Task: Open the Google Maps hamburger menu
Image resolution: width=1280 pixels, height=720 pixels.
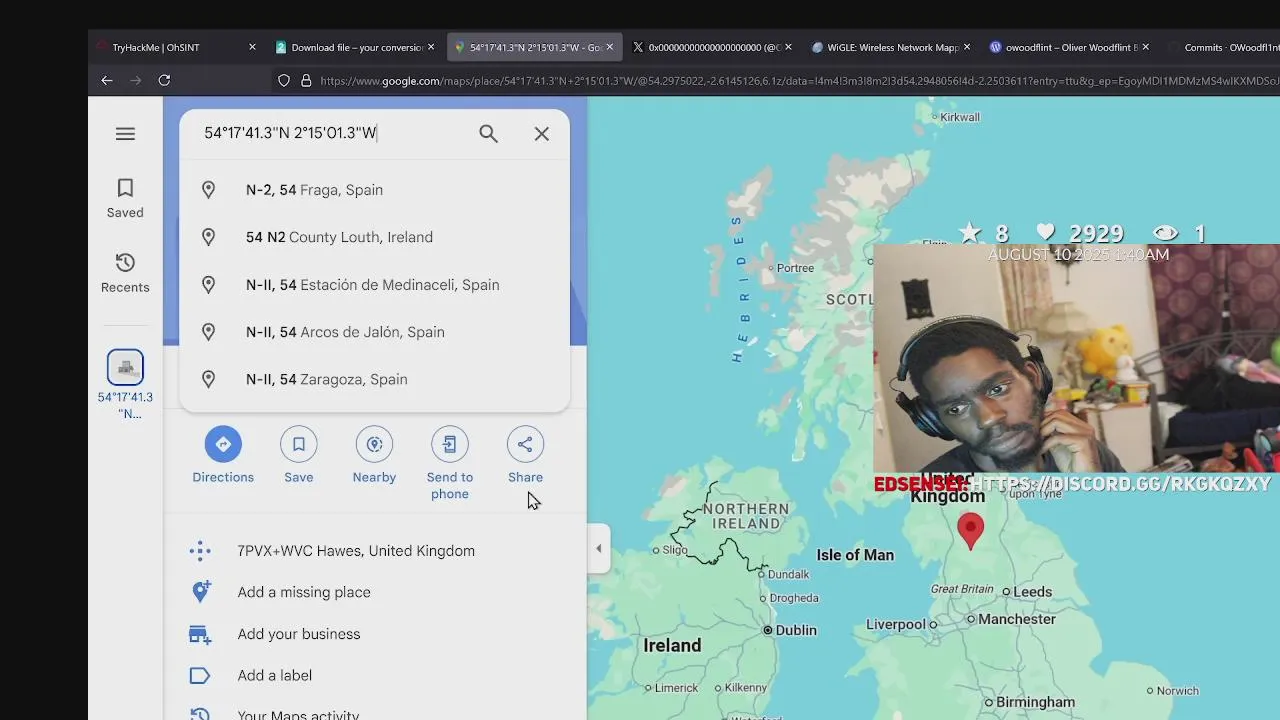Action: [125, 134]
